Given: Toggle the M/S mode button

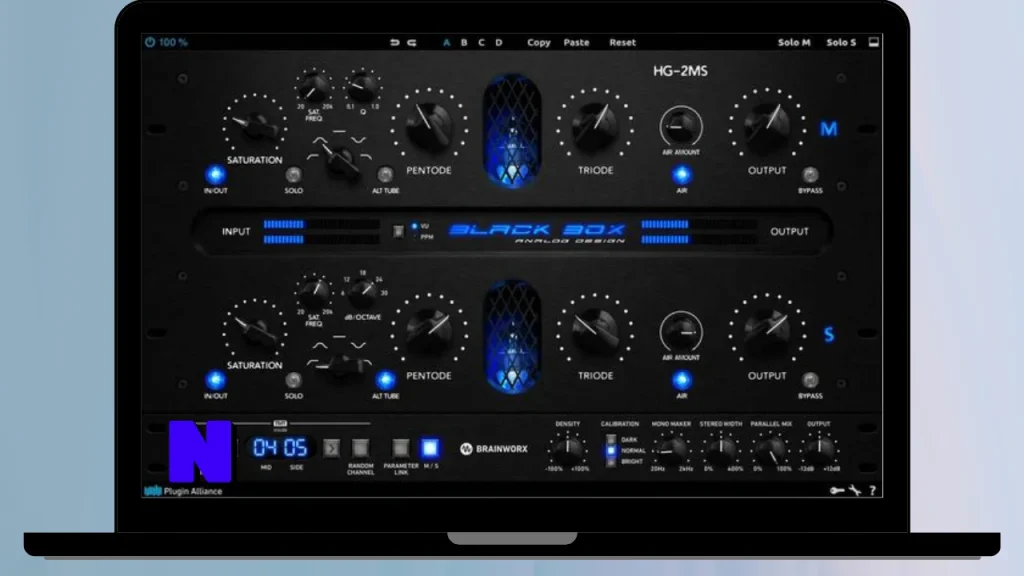Looking at the screenshot, I should [x=430, y=448].
